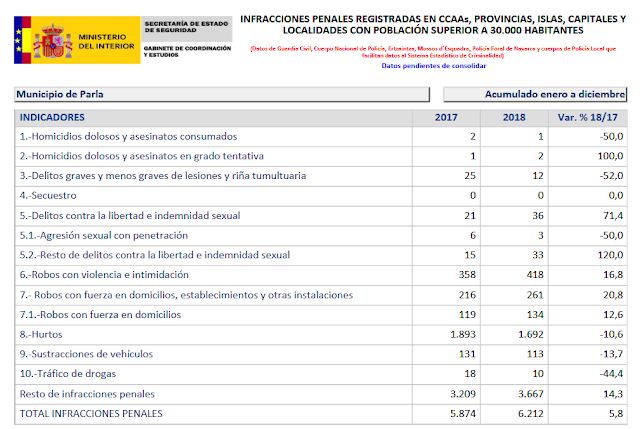
Task: Select the 2018 value 3.667 in Resto de infracciones
Action: pyautogui.click(x=531, y=394)
